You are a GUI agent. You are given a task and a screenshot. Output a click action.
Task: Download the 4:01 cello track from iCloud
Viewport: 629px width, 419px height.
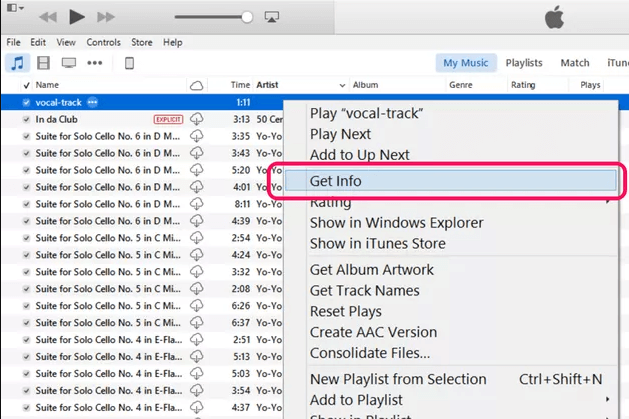pyautogui.click(x=197, y=187)
